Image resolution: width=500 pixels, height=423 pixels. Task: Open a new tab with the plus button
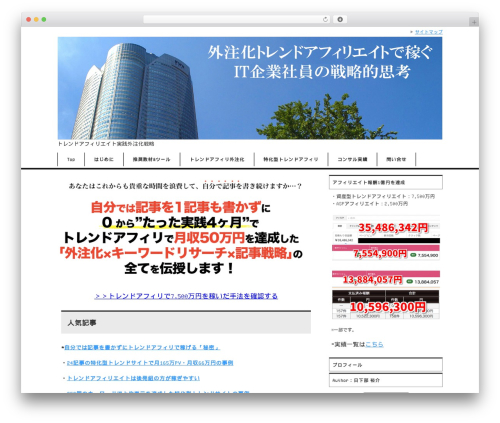tap(474, 22)
